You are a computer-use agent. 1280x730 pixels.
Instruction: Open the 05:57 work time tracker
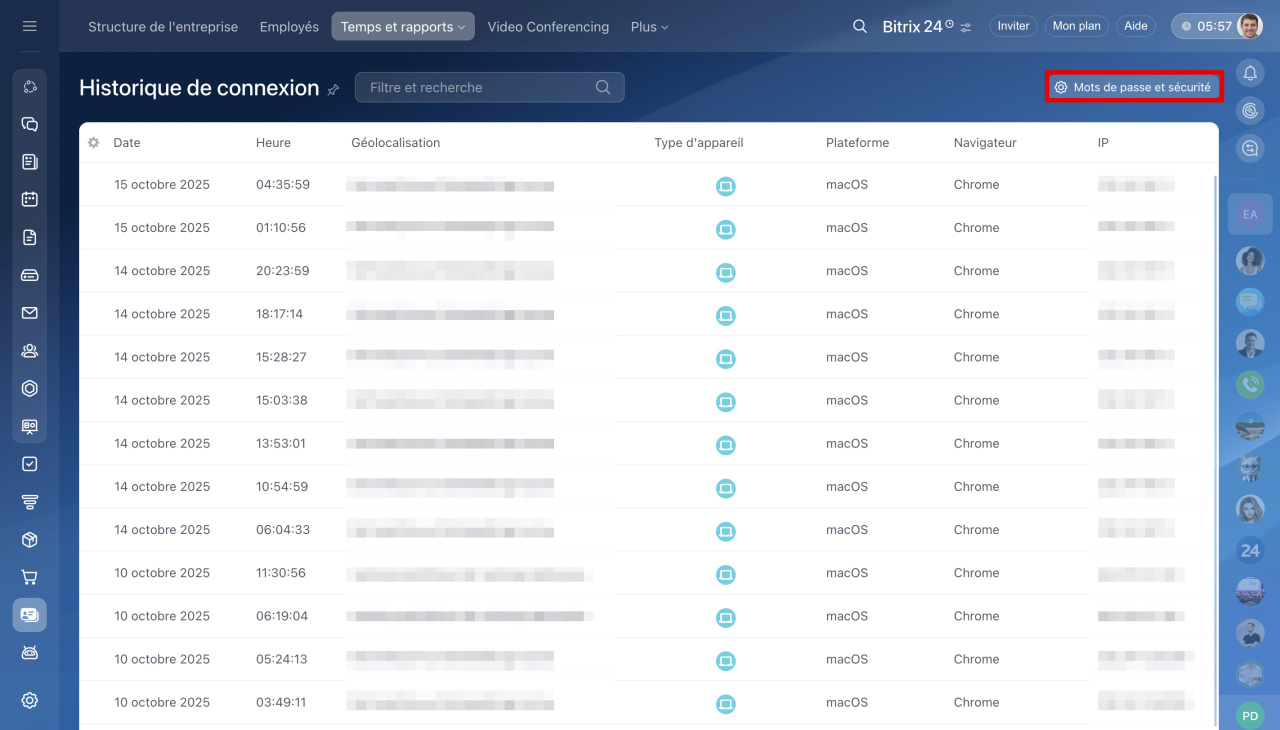(1205, 27)
